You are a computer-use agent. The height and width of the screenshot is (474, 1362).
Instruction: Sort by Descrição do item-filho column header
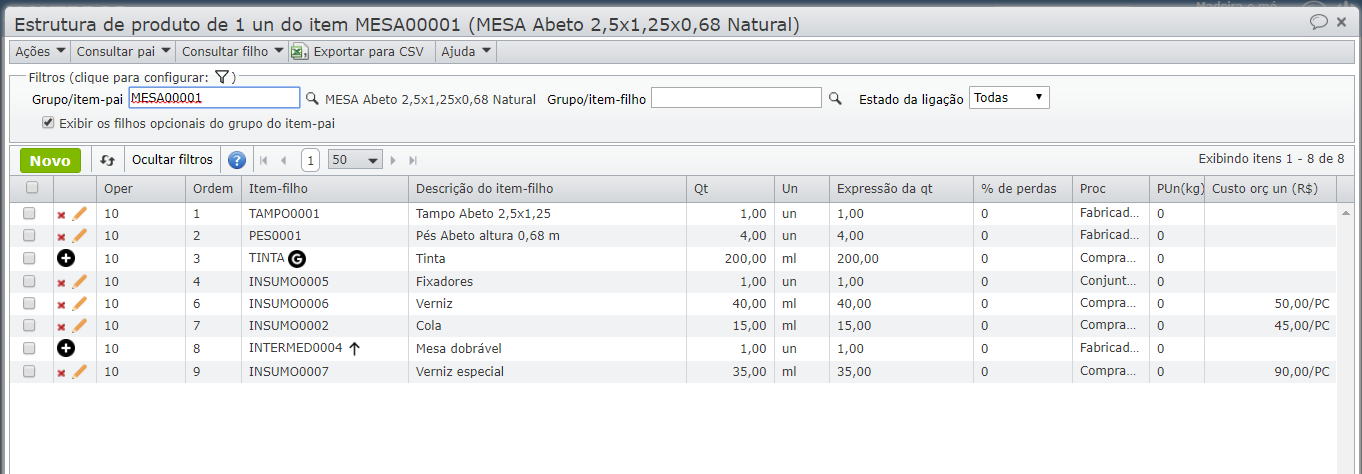548,188
